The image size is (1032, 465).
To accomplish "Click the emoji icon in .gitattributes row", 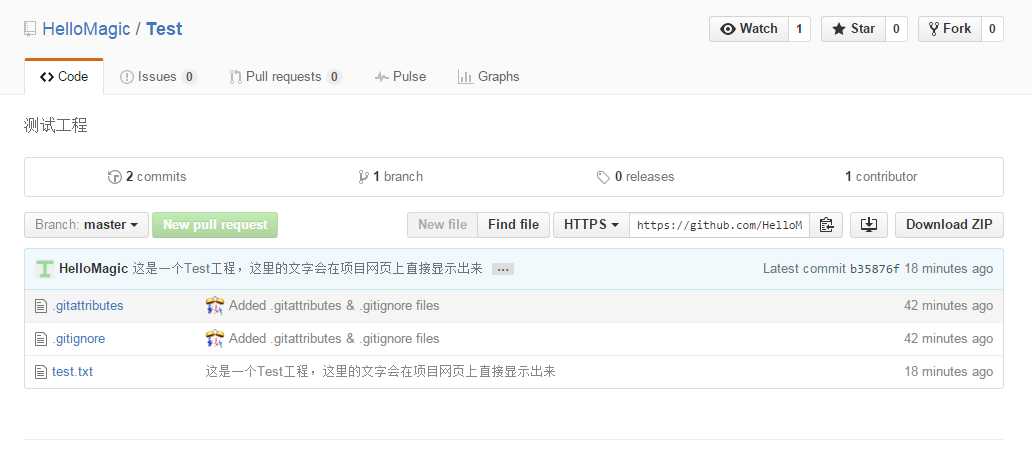I will [x=215, y=306].
